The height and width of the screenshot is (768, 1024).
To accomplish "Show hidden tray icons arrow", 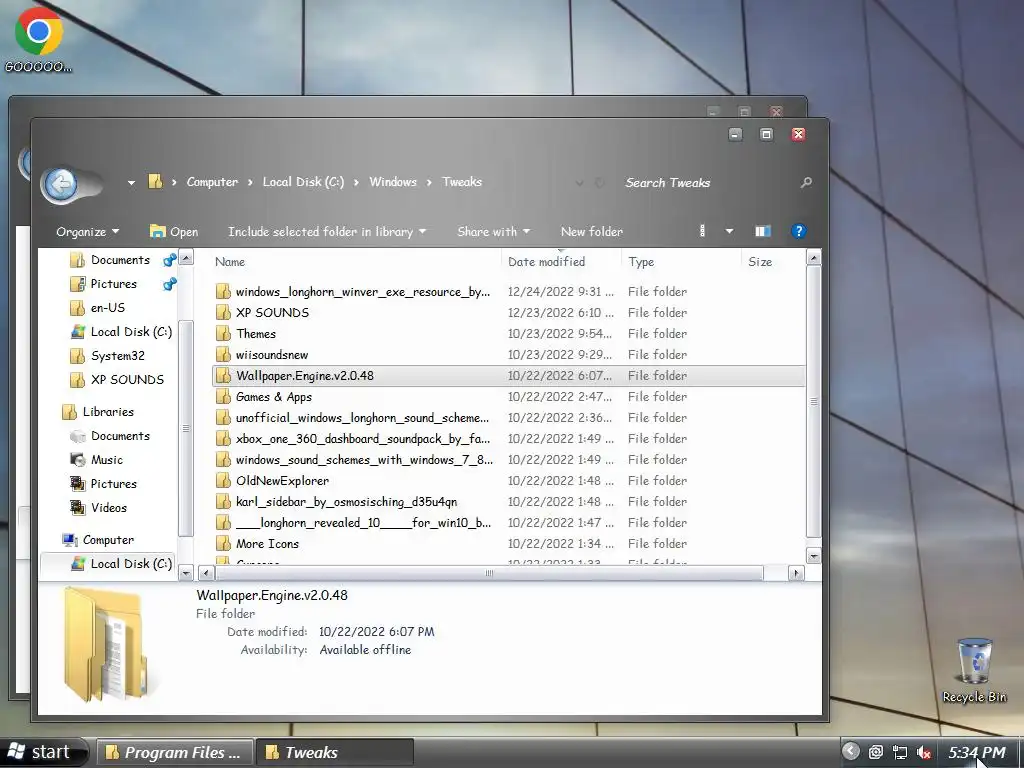I will click(x=850, y=752).
